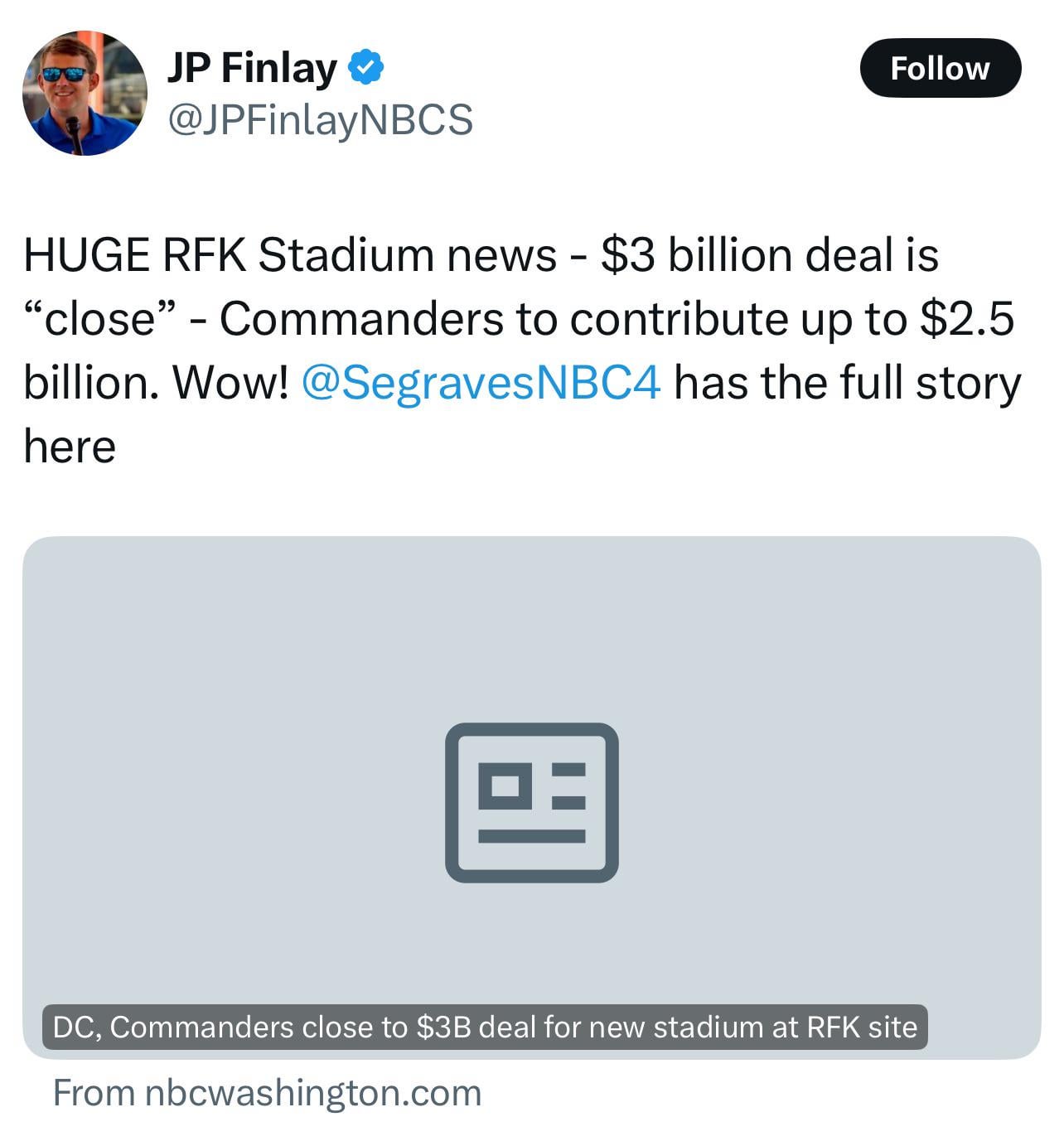
Task: Click the quoted word “close” in the tweet
Action: point(100,319)
